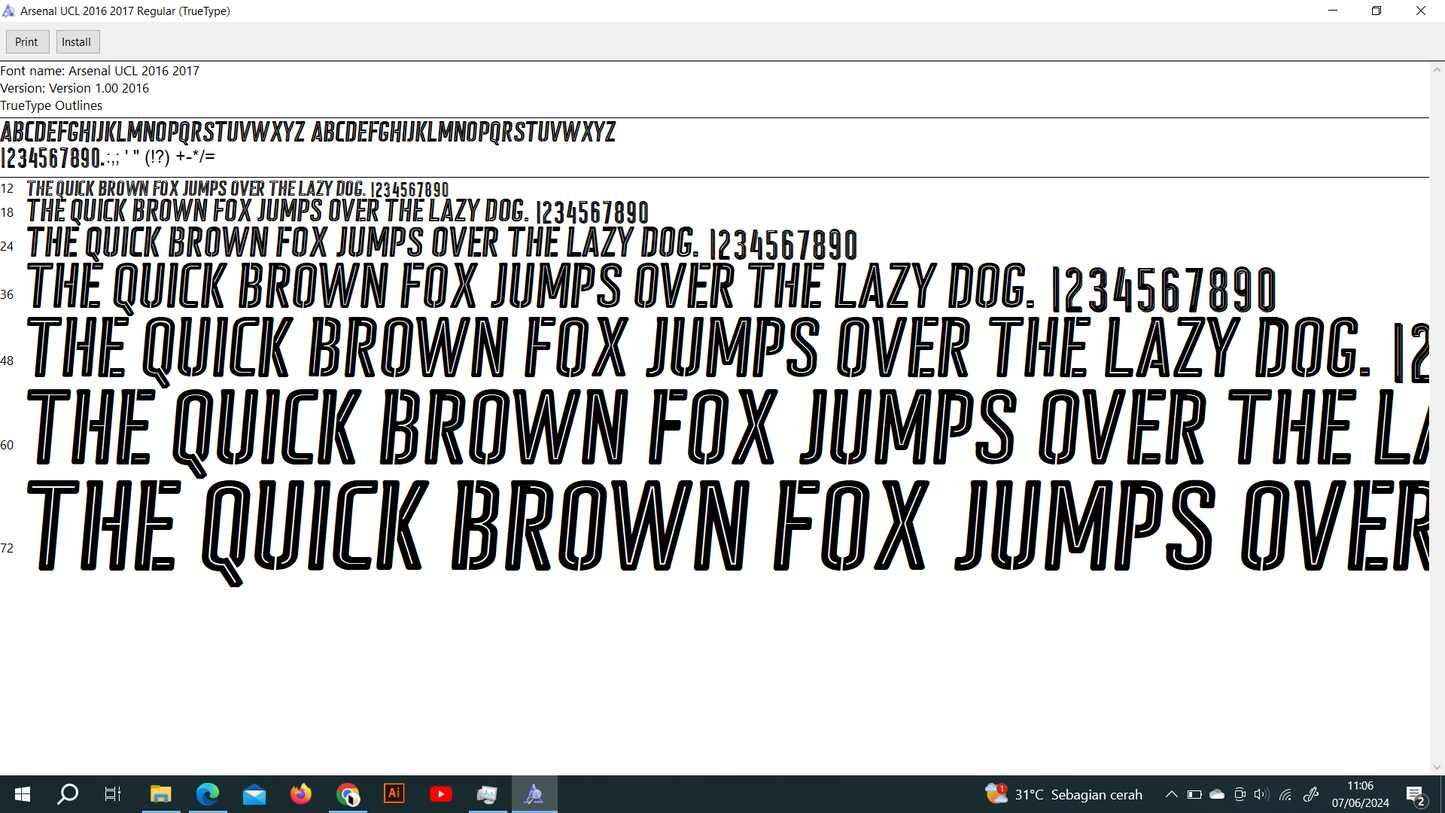Launch Google Chrome from the taskbar
This screenshot has height=813, width=1445.
[347, 793]
